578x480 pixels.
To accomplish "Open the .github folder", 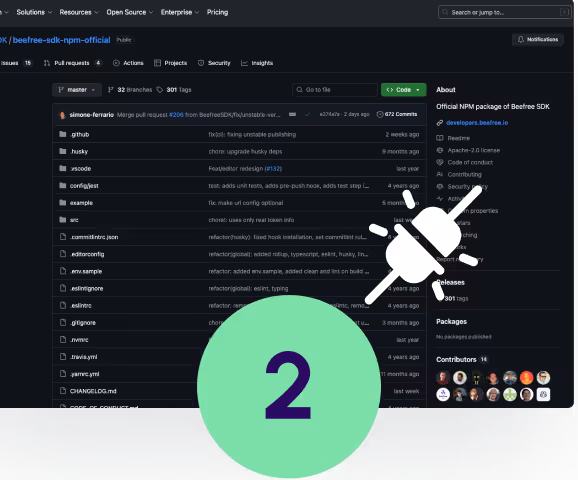I will tap(80, 135).
